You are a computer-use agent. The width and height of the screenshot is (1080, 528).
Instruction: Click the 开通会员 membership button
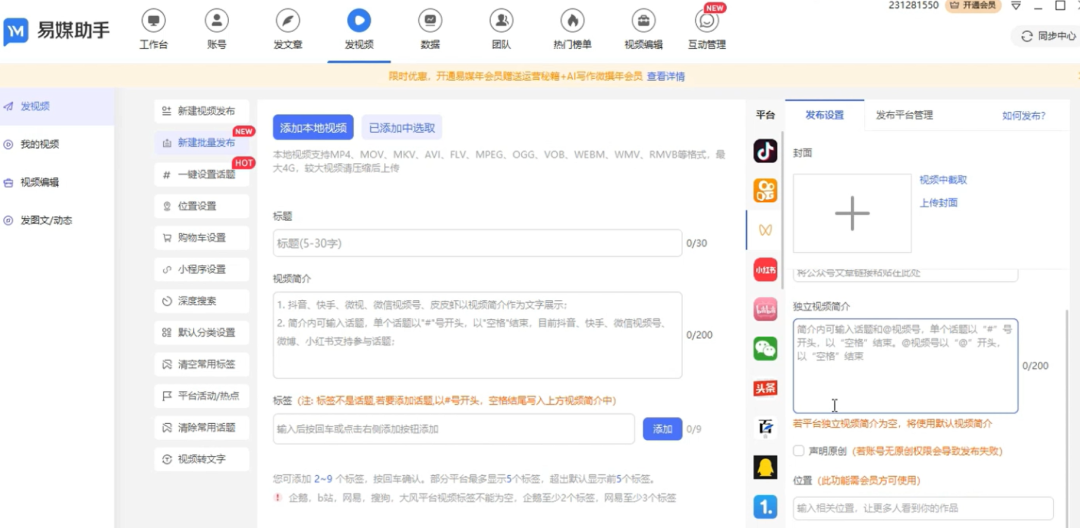[973, 6]
